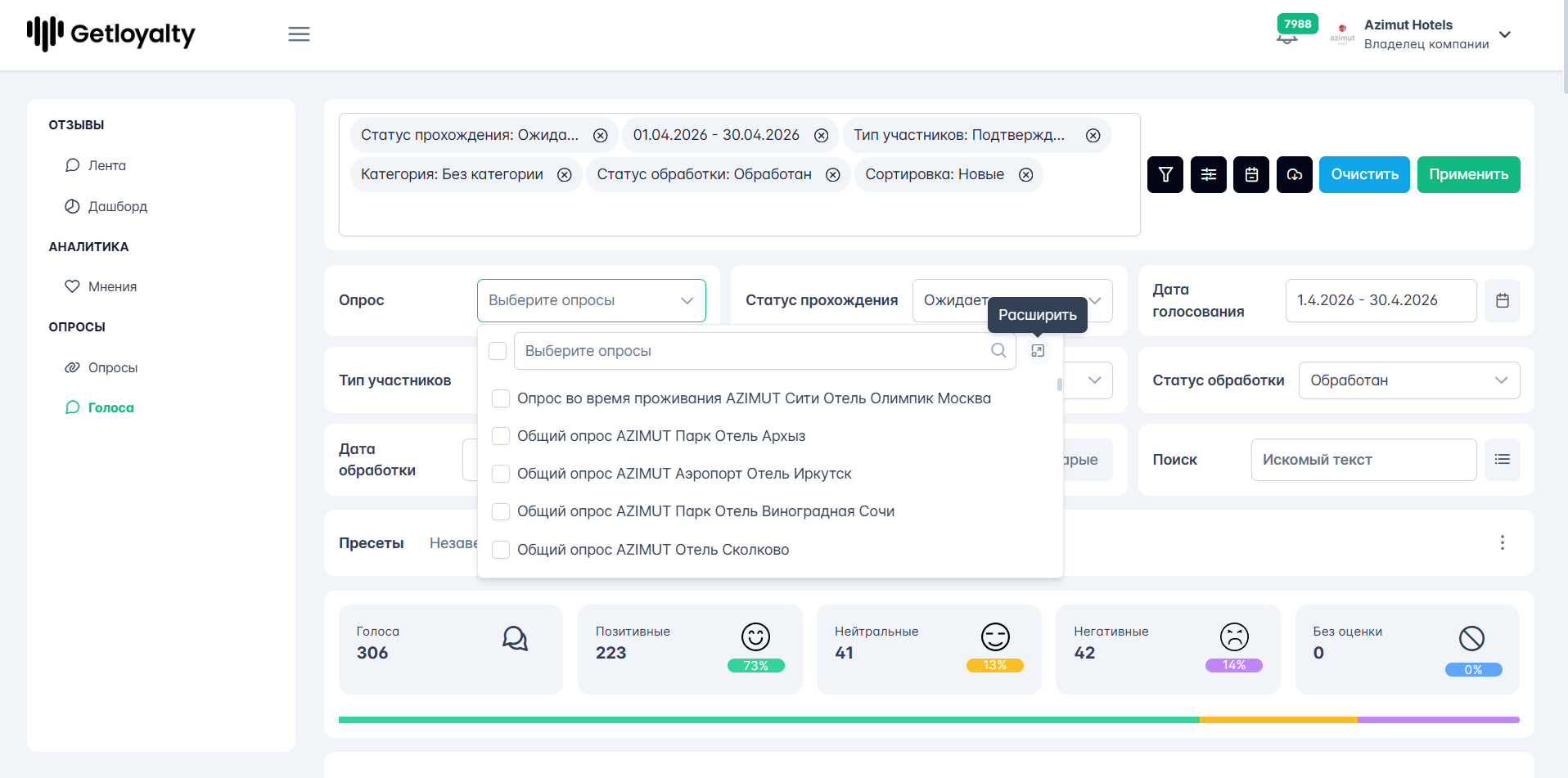Open calendar icon next to voting date
Screen dimensions: 1568x778
click(1503, 300)
